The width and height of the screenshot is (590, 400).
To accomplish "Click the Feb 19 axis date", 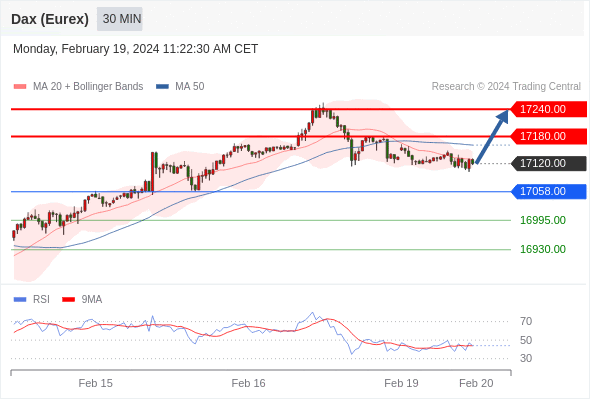I will click(401, 383).
